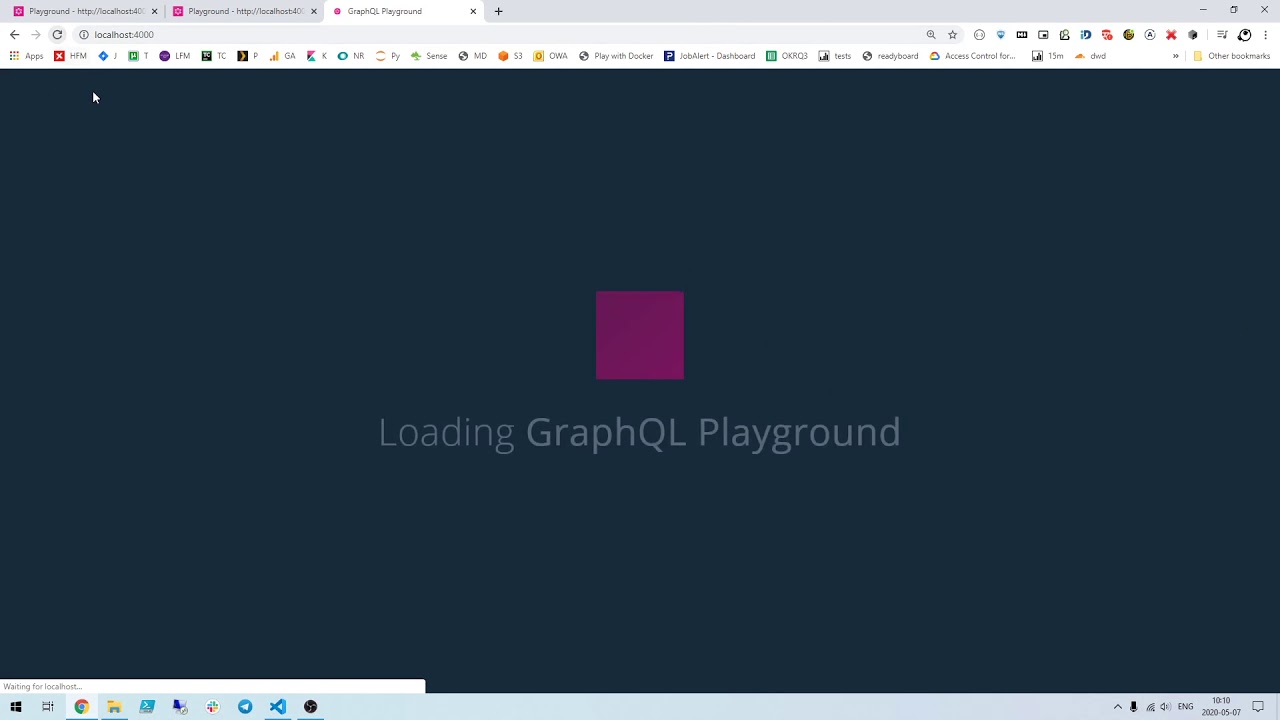Viewport: 1280px width, 720px height.
Task: Open the browser zoom magnifier icon
Action: 931,34
